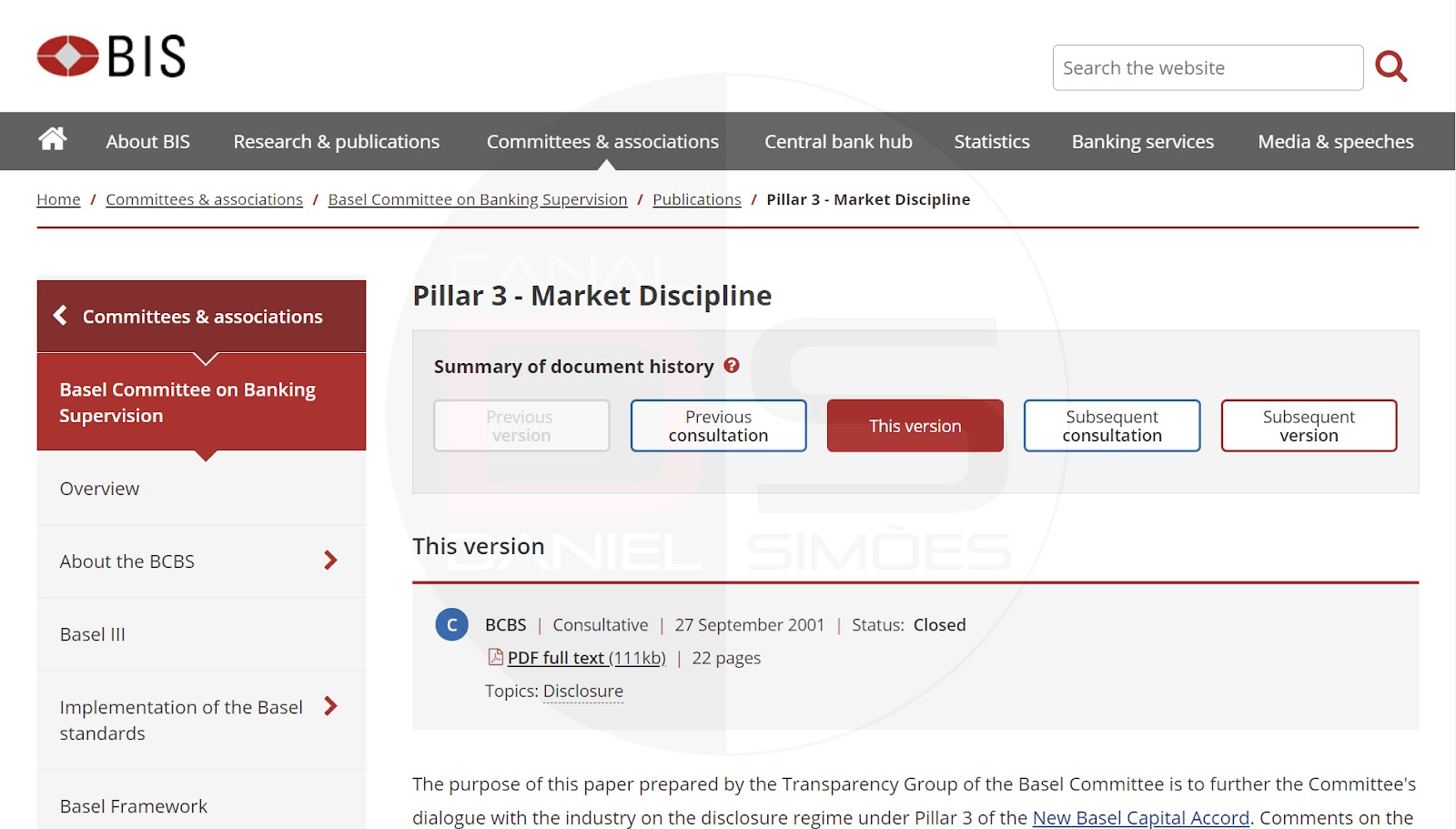Open the Central bank hub menu

coord(838,142)
